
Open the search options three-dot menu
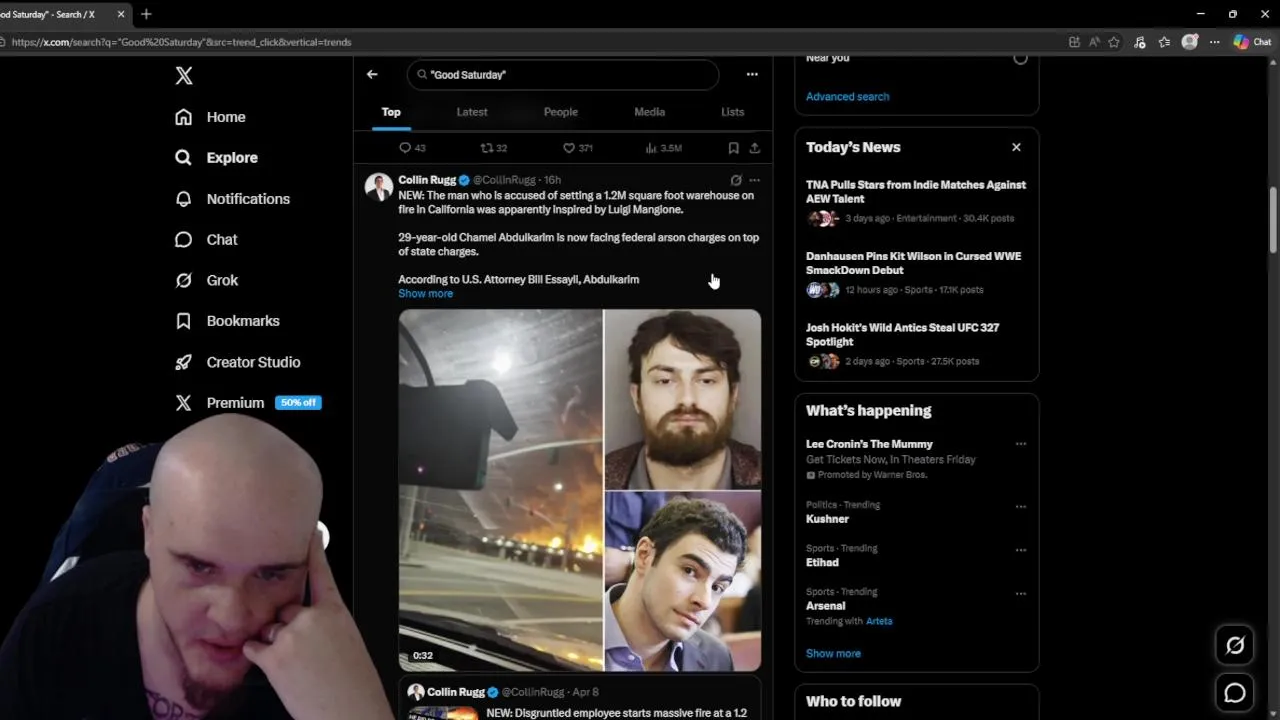pos(752,74)
